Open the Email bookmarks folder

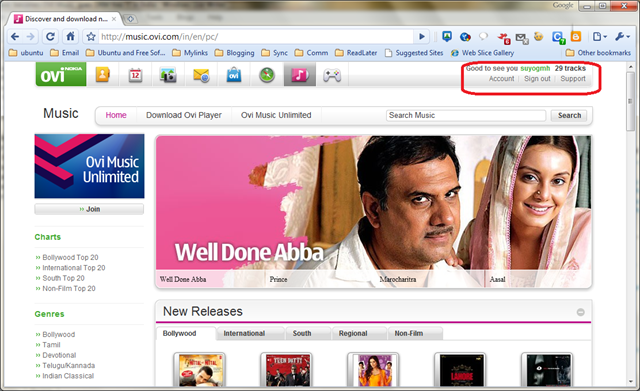64,53
